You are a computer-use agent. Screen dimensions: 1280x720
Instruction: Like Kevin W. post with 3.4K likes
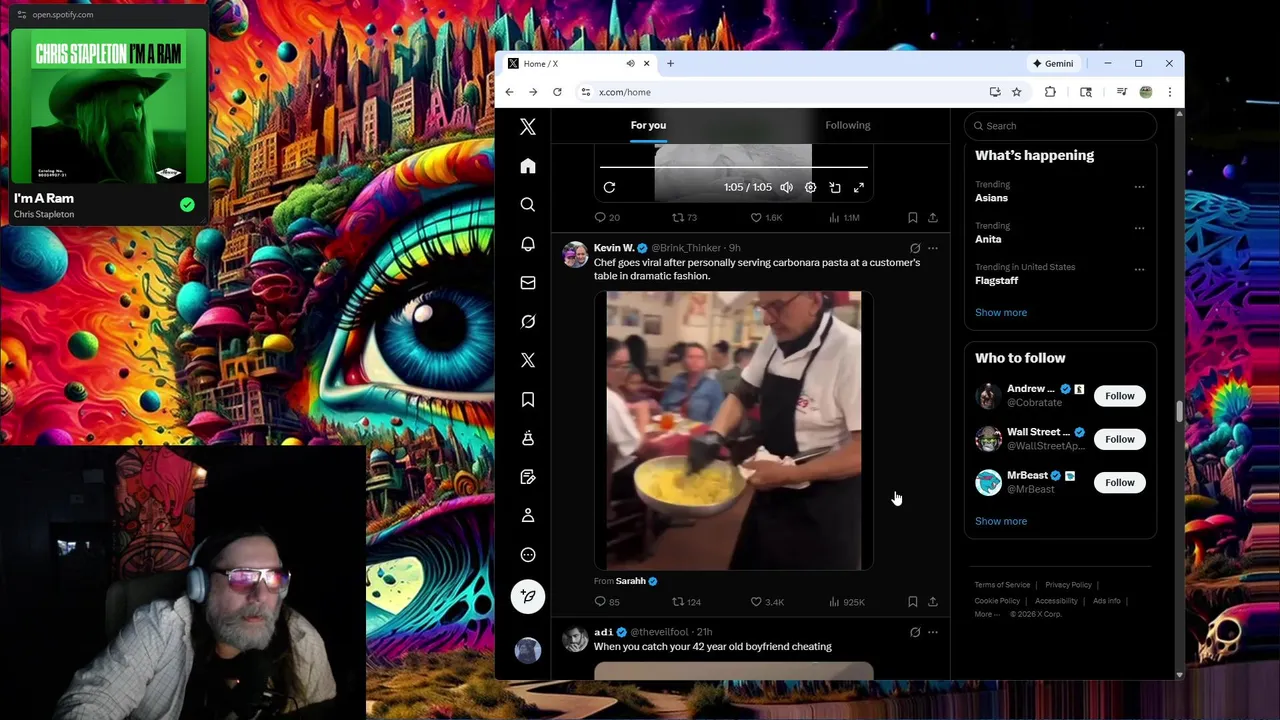click(767, 602)
